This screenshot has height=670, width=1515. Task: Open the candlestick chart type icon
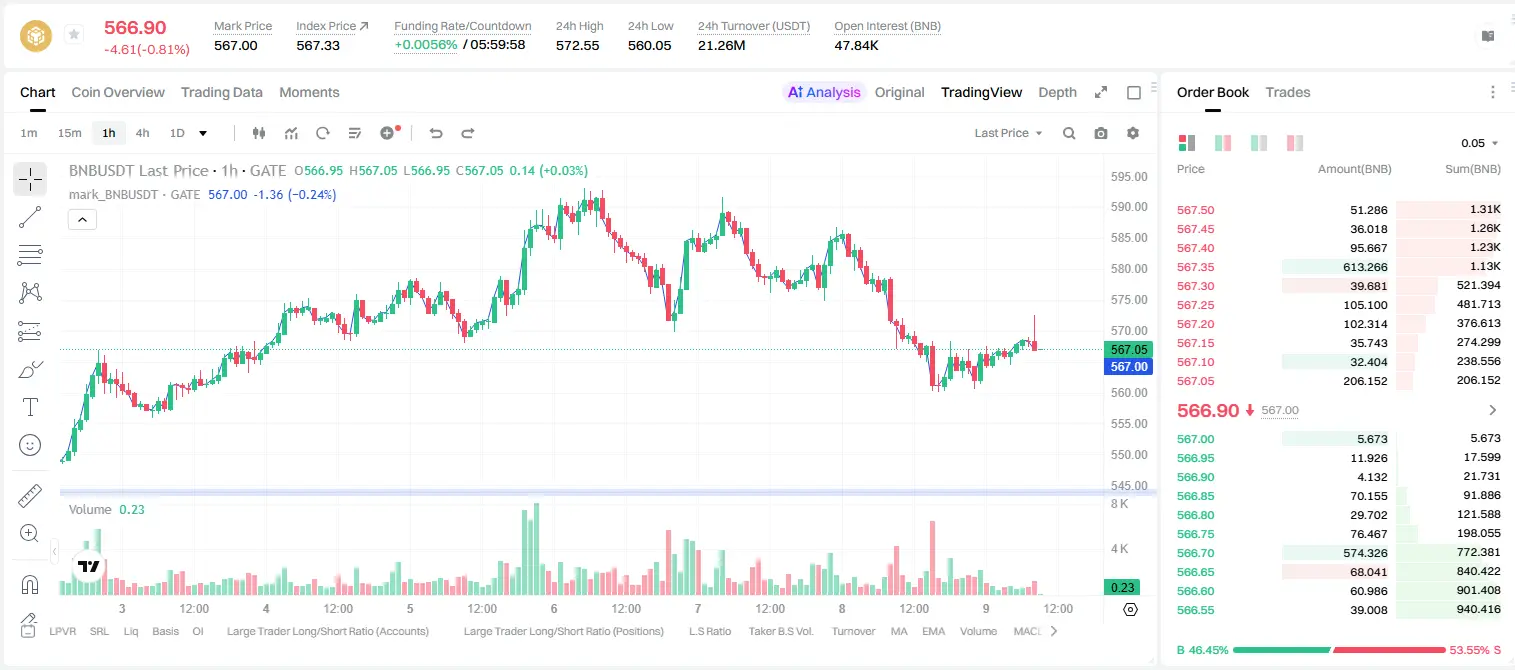coord(260,133)
